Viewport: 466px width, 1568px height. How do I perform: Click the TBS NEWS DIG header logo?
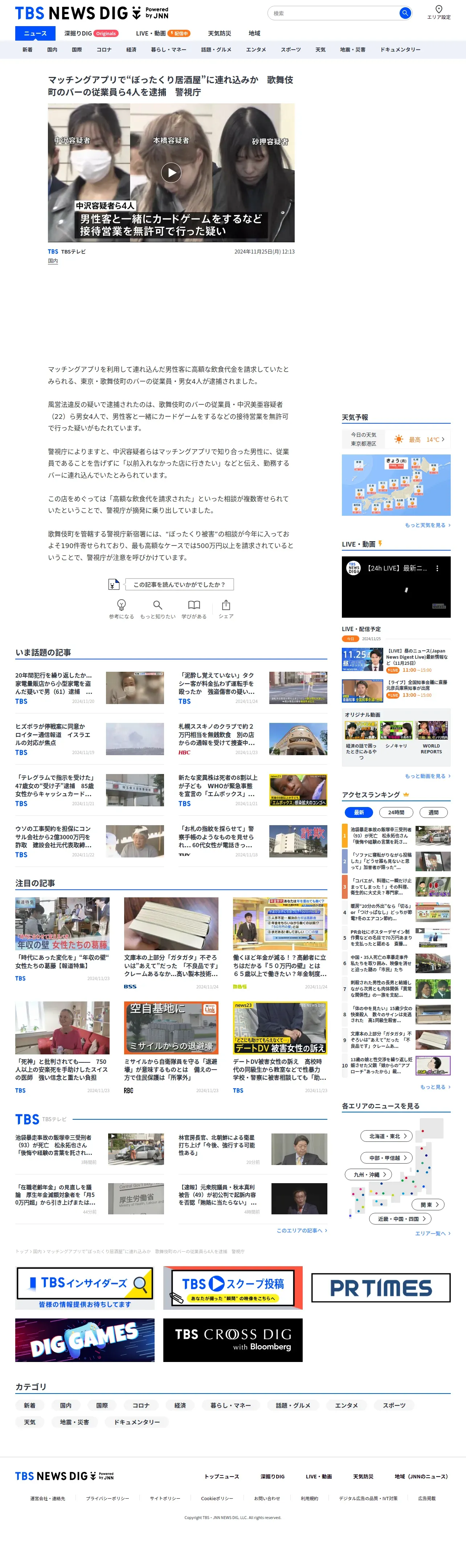91,13
